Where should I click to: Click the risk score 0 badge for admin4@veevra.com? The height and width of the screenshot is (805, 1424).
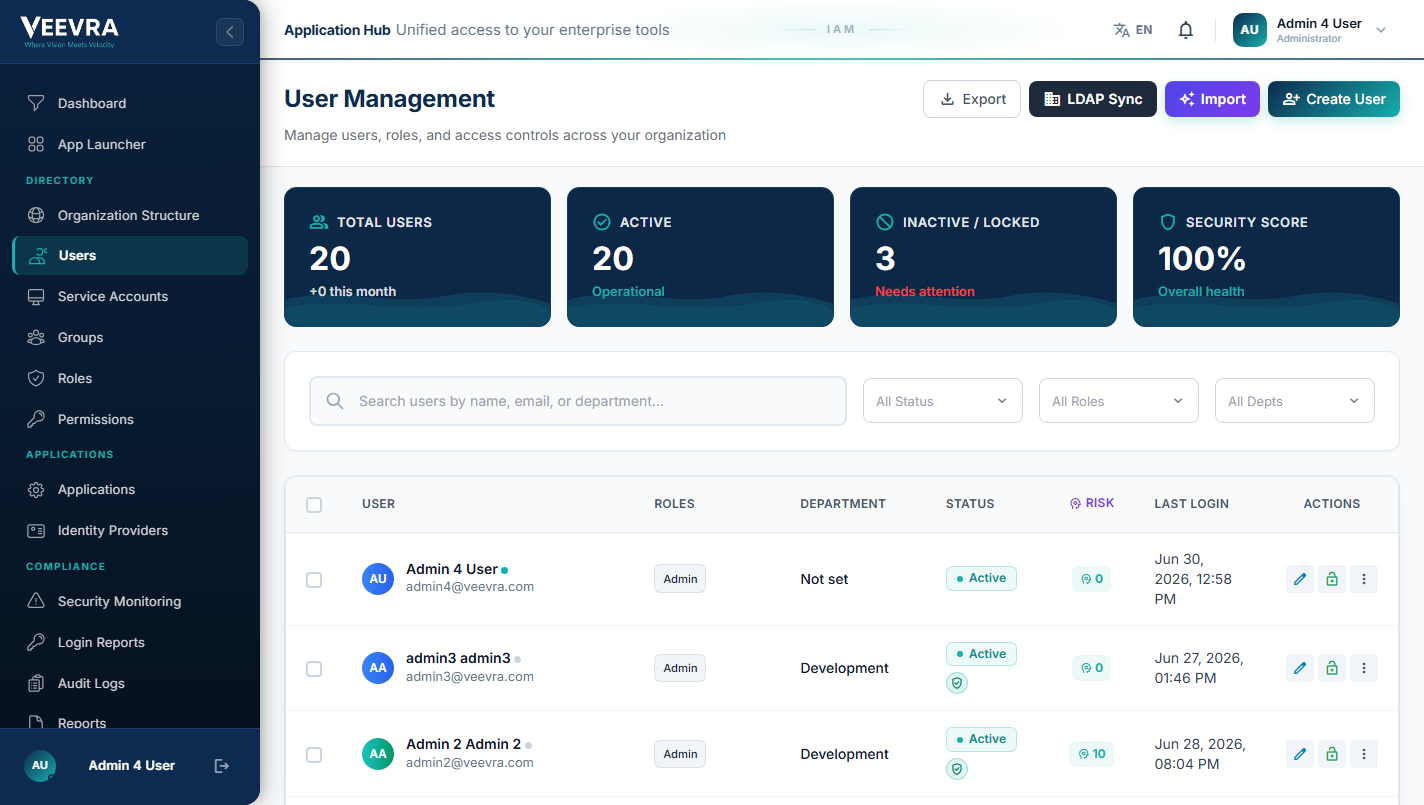(1091, 579)
